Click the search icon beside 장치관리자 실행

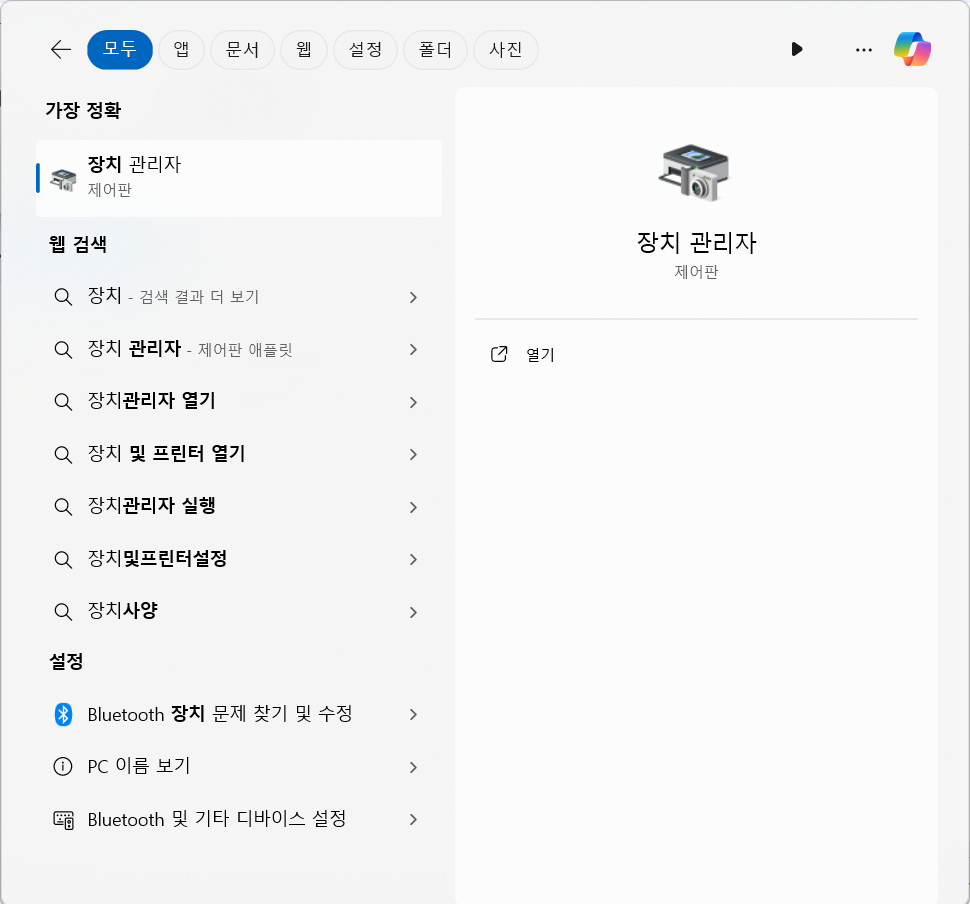click(x=63, y=507)
